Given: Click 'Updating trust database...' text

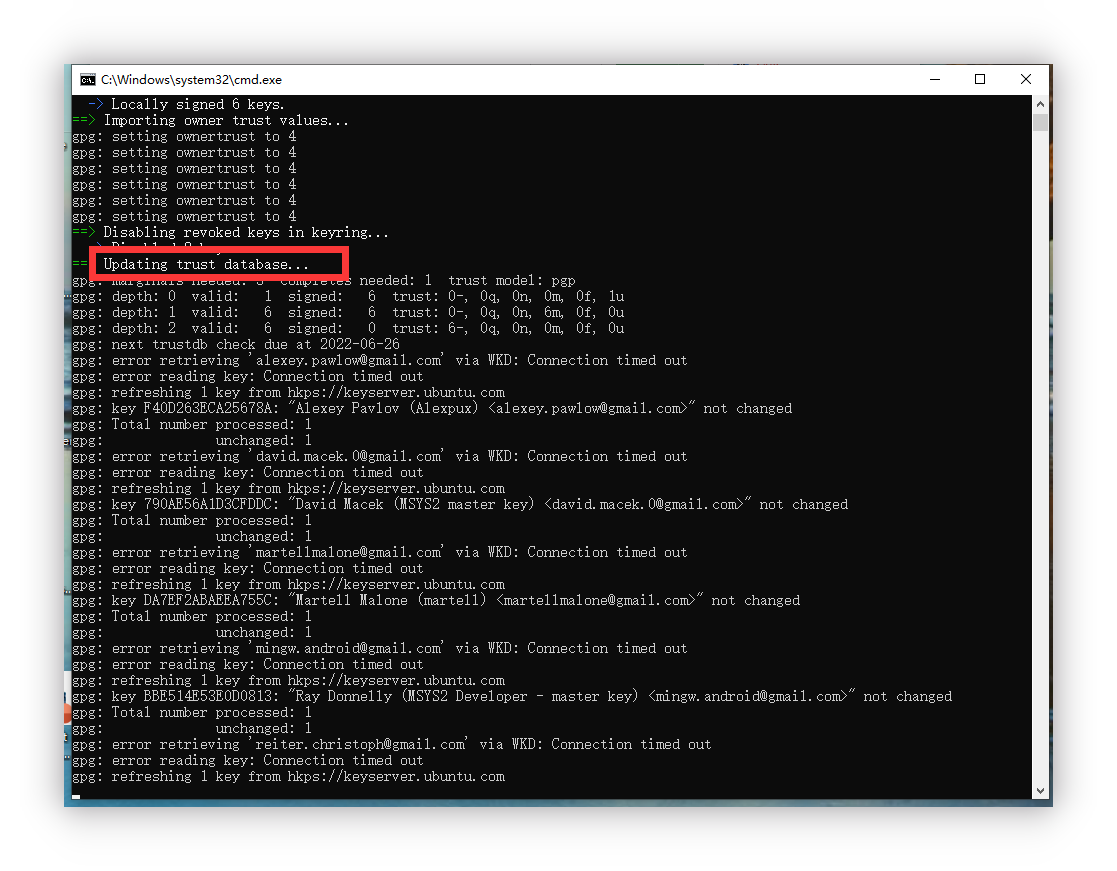Looking at the screenshot, I should [x=206, y=264].
